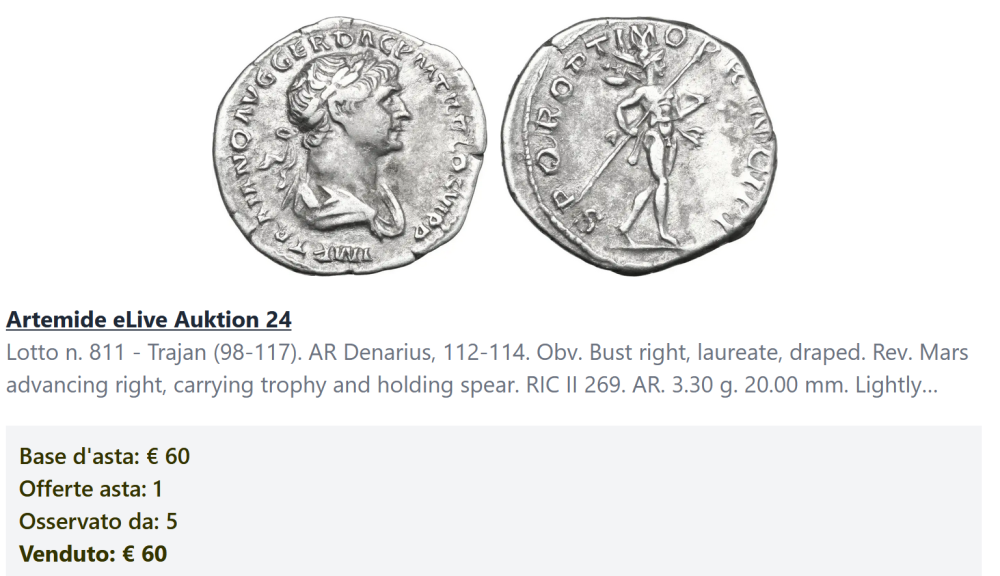Click the truncated ellipsis after "Lightly"
Image resolution: width=1000 pixels, height=576 pixels.
(930, 385)
